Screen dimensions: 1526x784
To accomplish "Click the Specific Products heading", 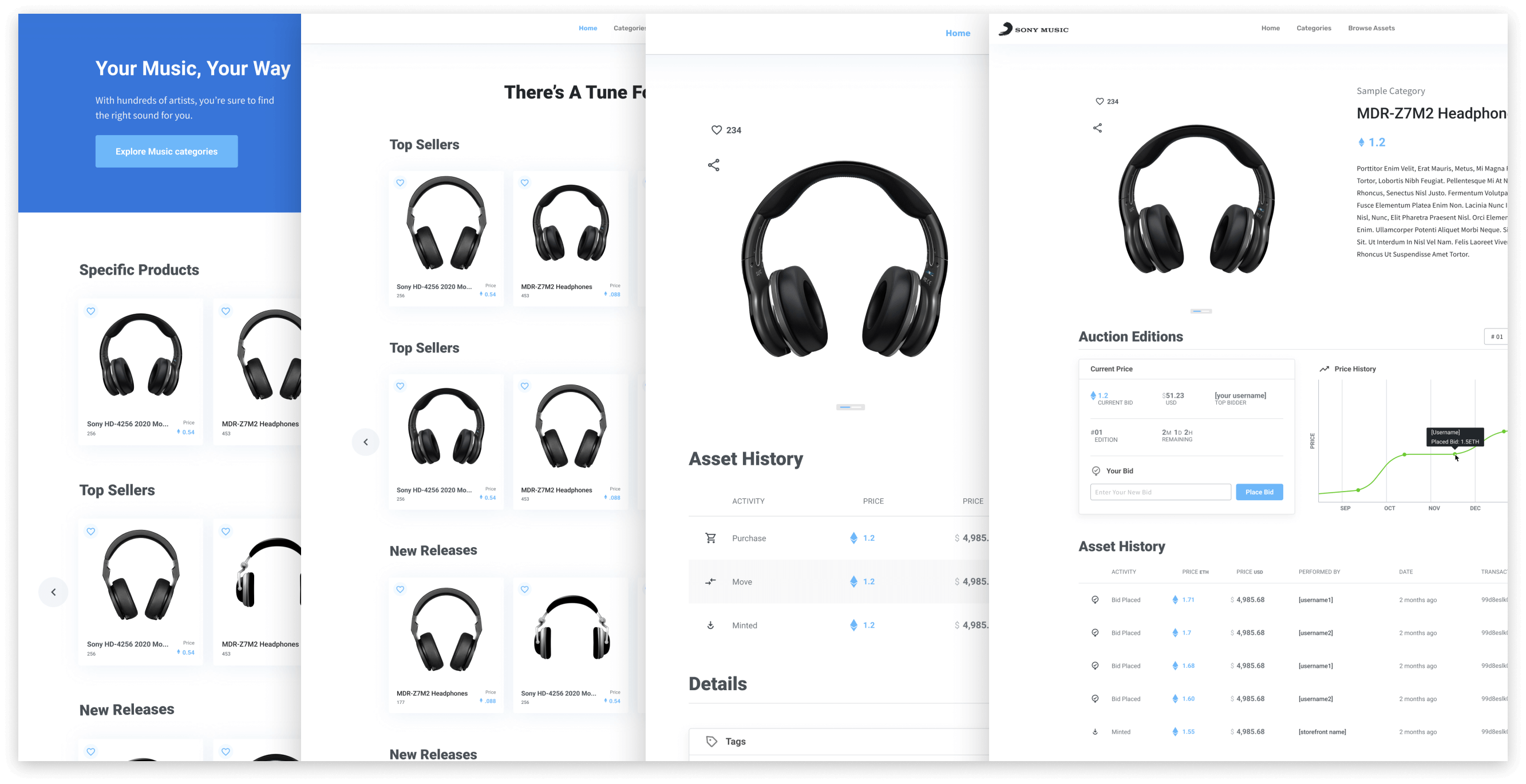I will click(139, 270).
